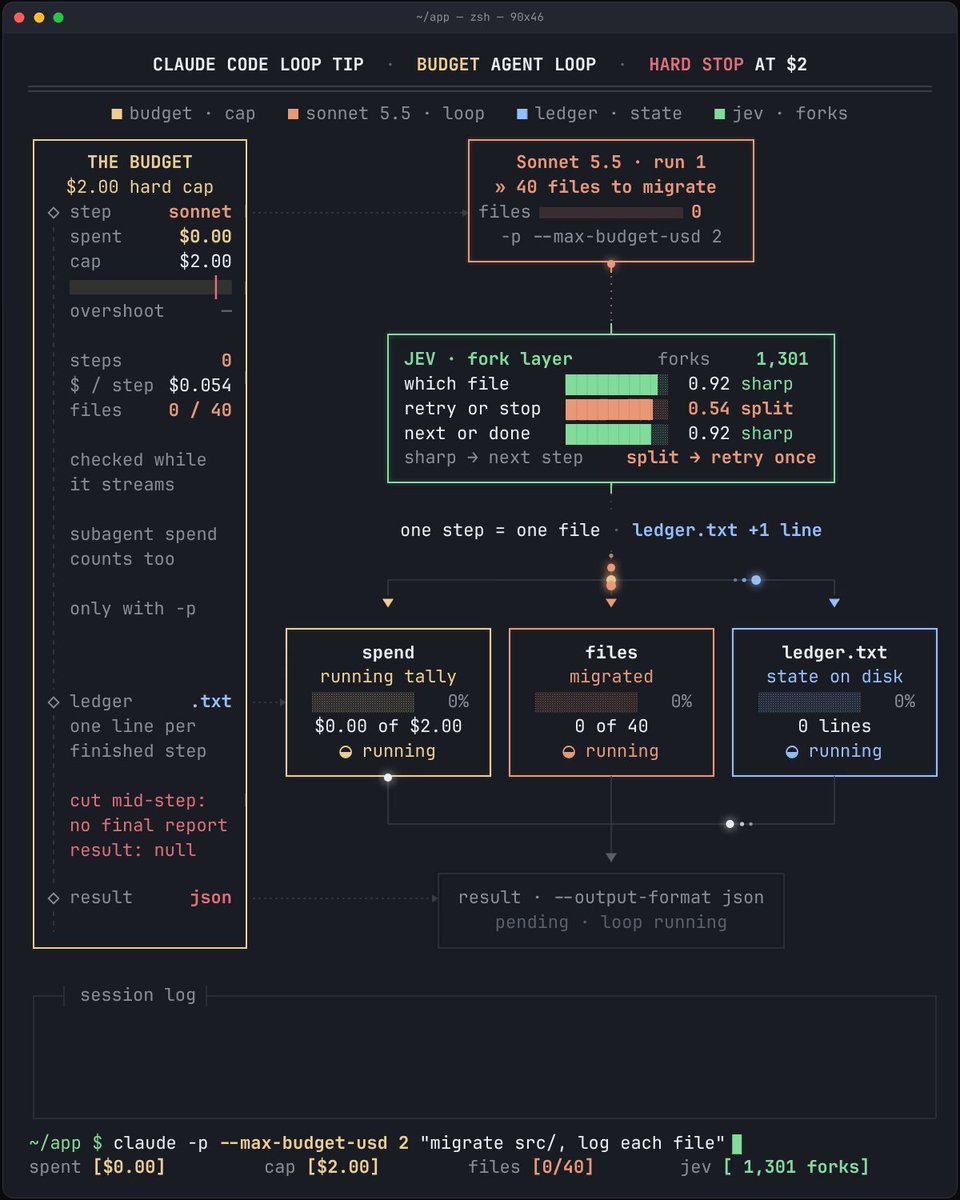The width and height of the screenshot is (960, 1200).
Task: Click the "BUDGET AGENT LOOP" header text
Action: [x=506, y=65]
